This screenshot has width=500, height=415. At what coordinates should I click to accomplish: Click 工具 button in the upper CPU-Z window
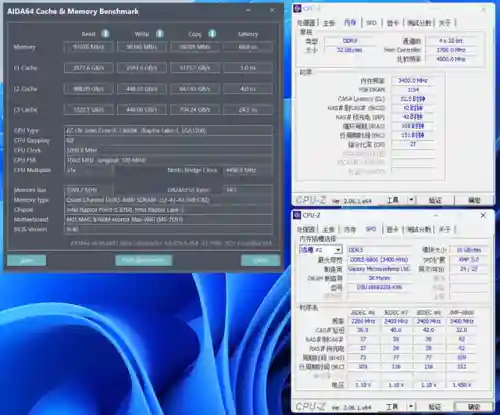(x=392, y=200)
